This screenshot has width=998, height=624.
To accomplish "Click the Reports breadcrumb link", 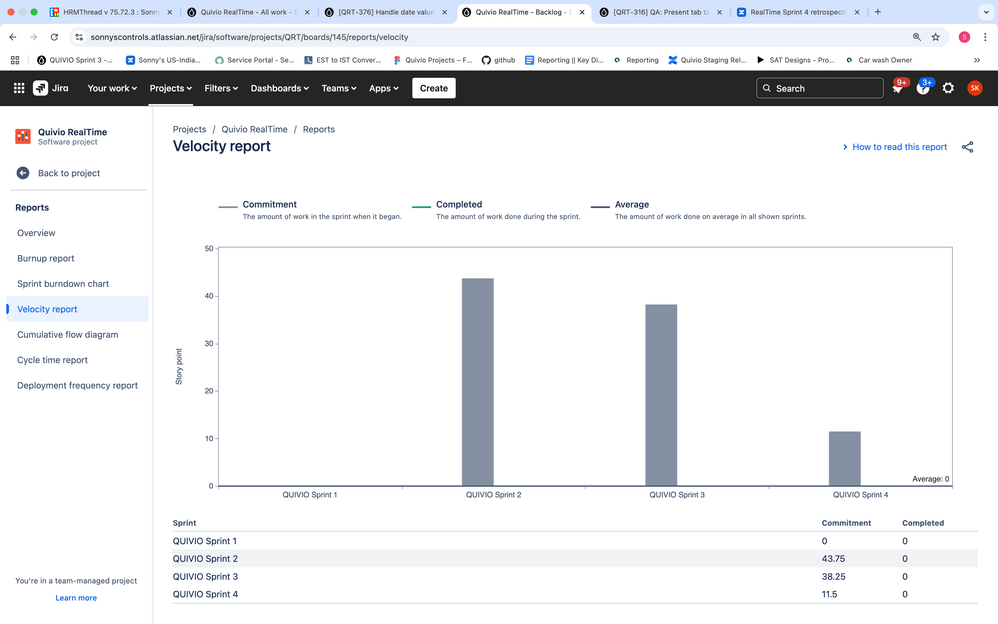I will (319, 129).
